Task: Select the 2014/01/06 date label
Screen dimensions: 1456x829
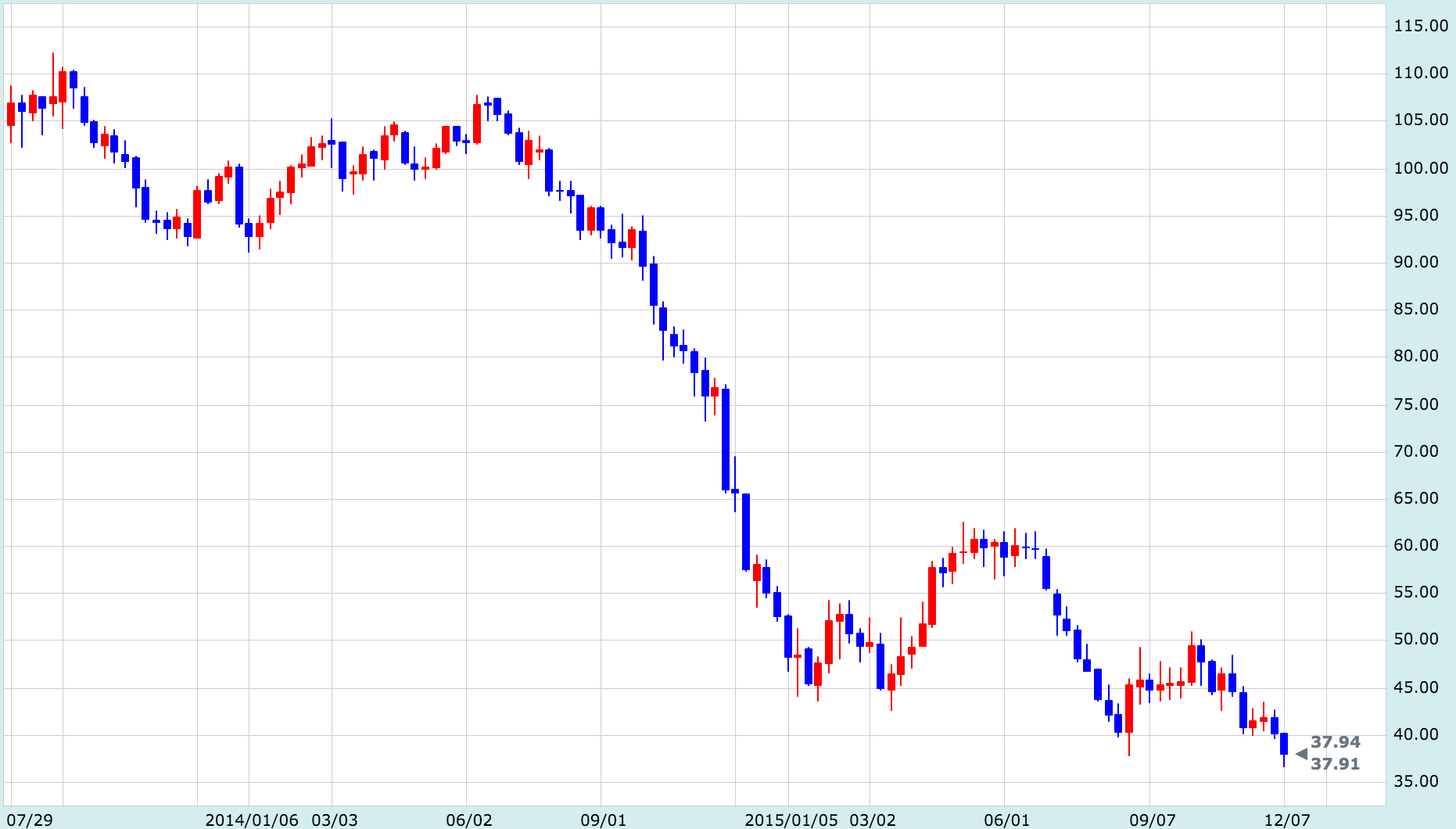Action: (x=252, y=820)
